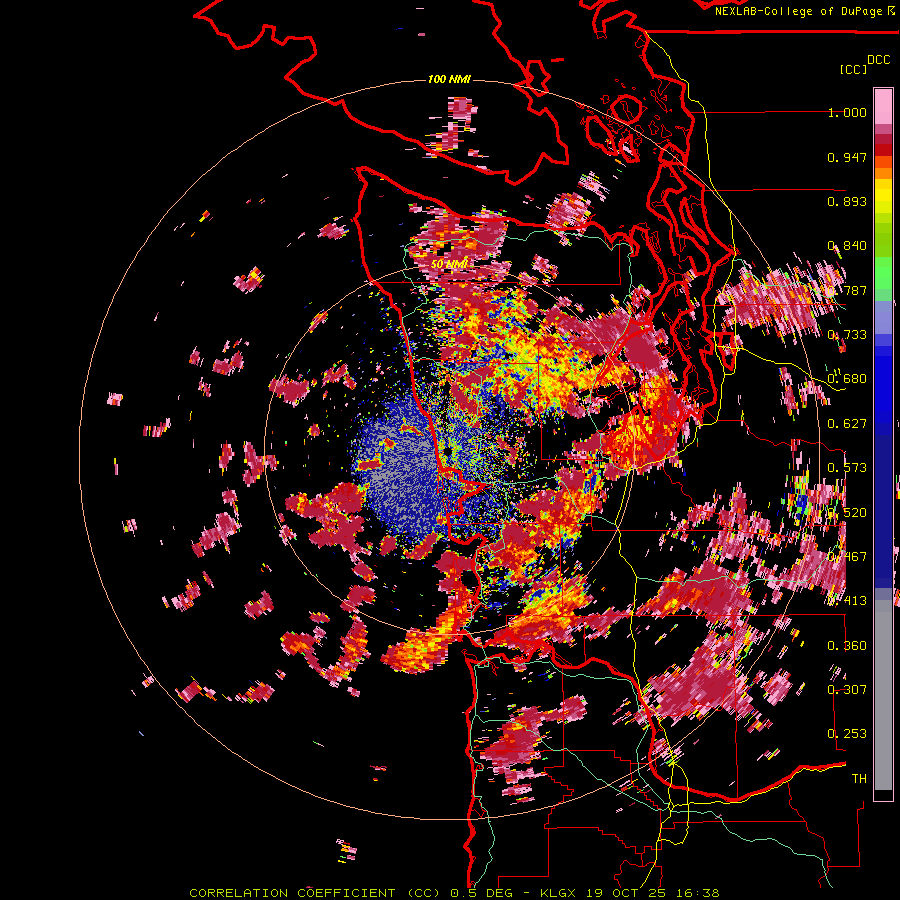Pick the light pink swatch atop color bar

point(883,106)
